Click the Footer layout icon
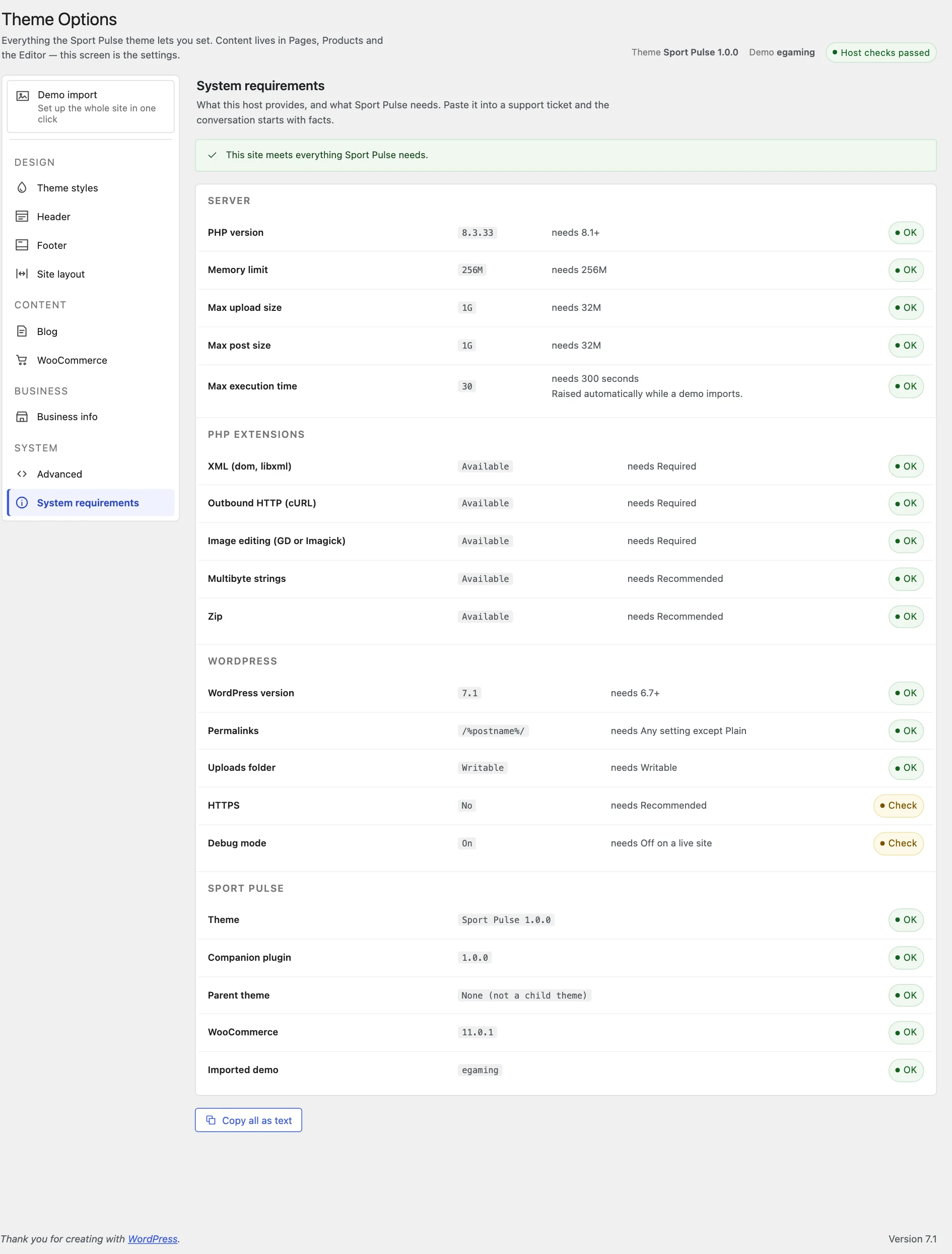Screen dimensions: 952x1254 click(22, 245)
